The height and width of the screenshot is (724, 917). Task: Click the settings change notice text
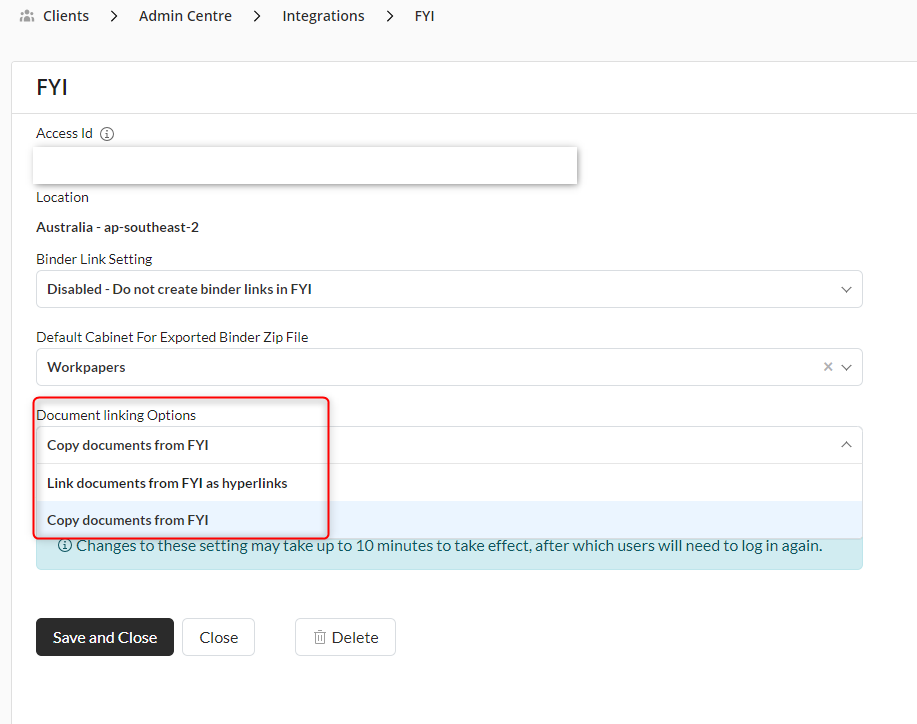(x=449, y=546)
